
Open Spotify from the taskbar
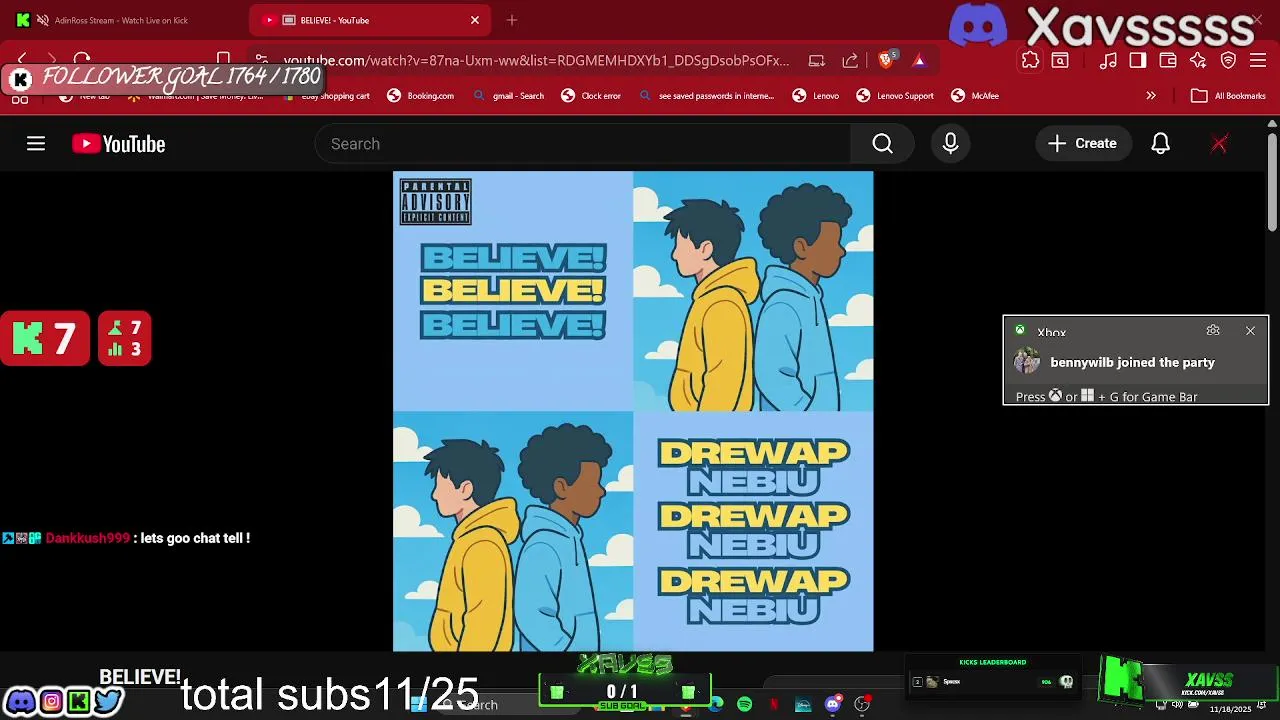(x=745, y=705)
